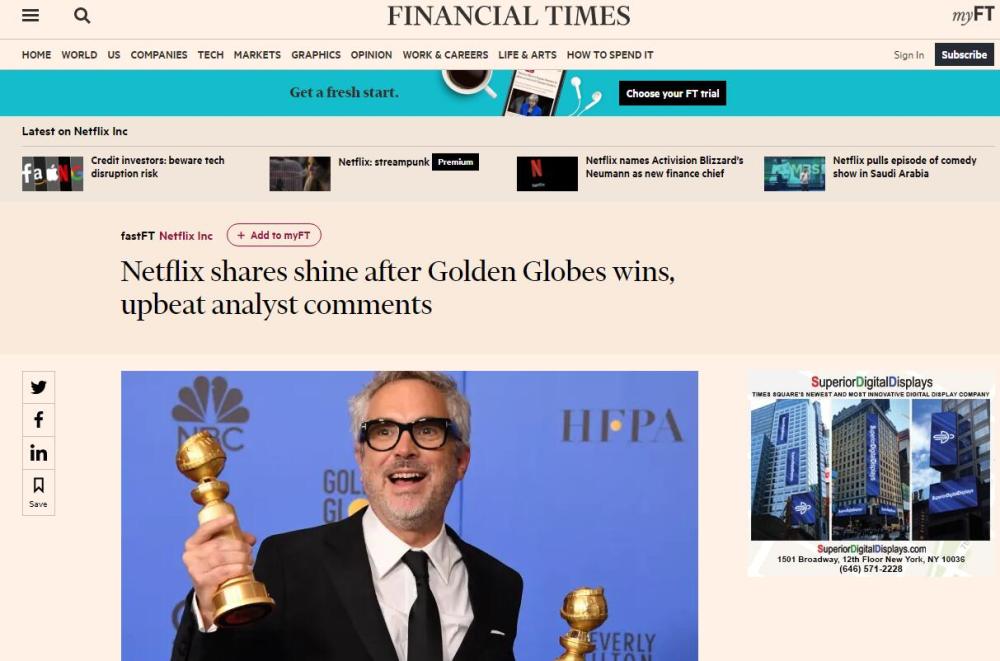Choose your FT trial button

click(x=672, y=93)
